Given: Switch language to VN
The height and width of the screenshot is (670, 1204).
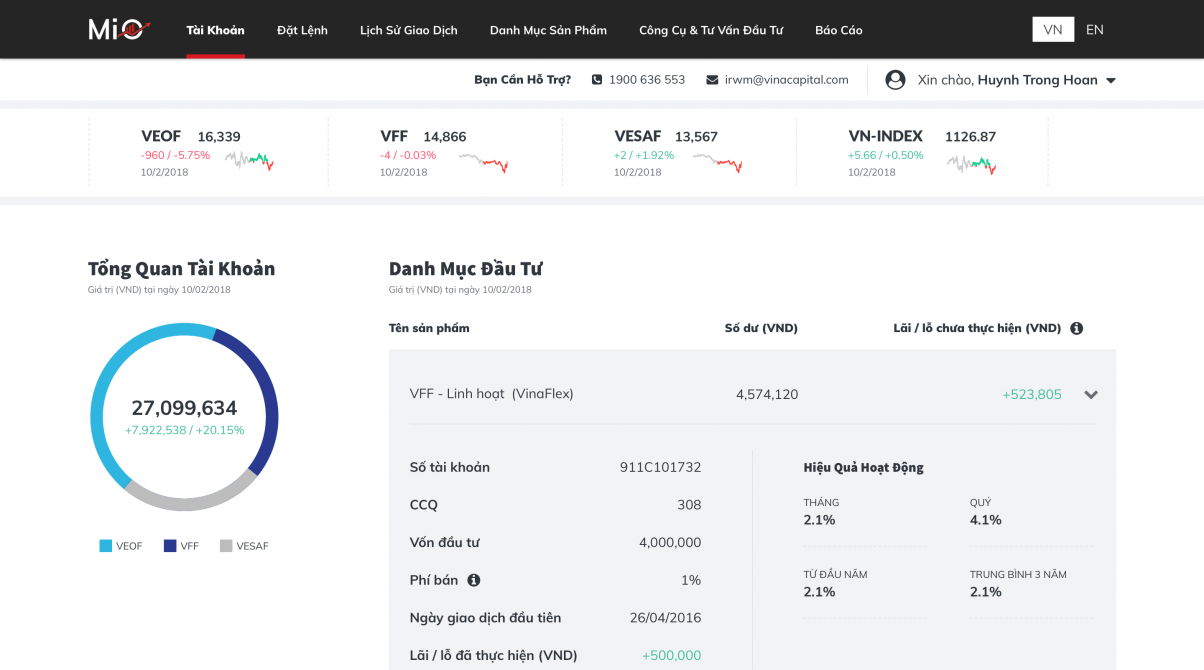Looking at the screenshot, I should coord(1052,30).
